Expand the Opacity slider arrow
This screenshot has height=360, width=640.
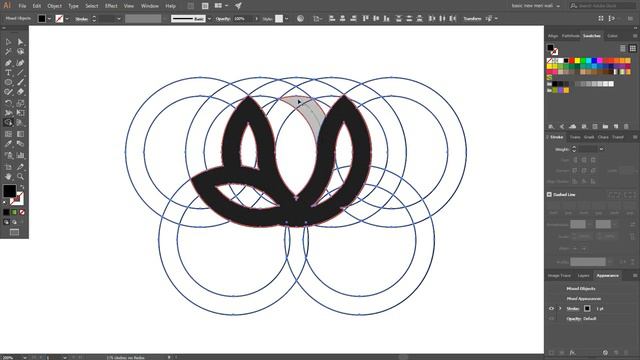256,19
